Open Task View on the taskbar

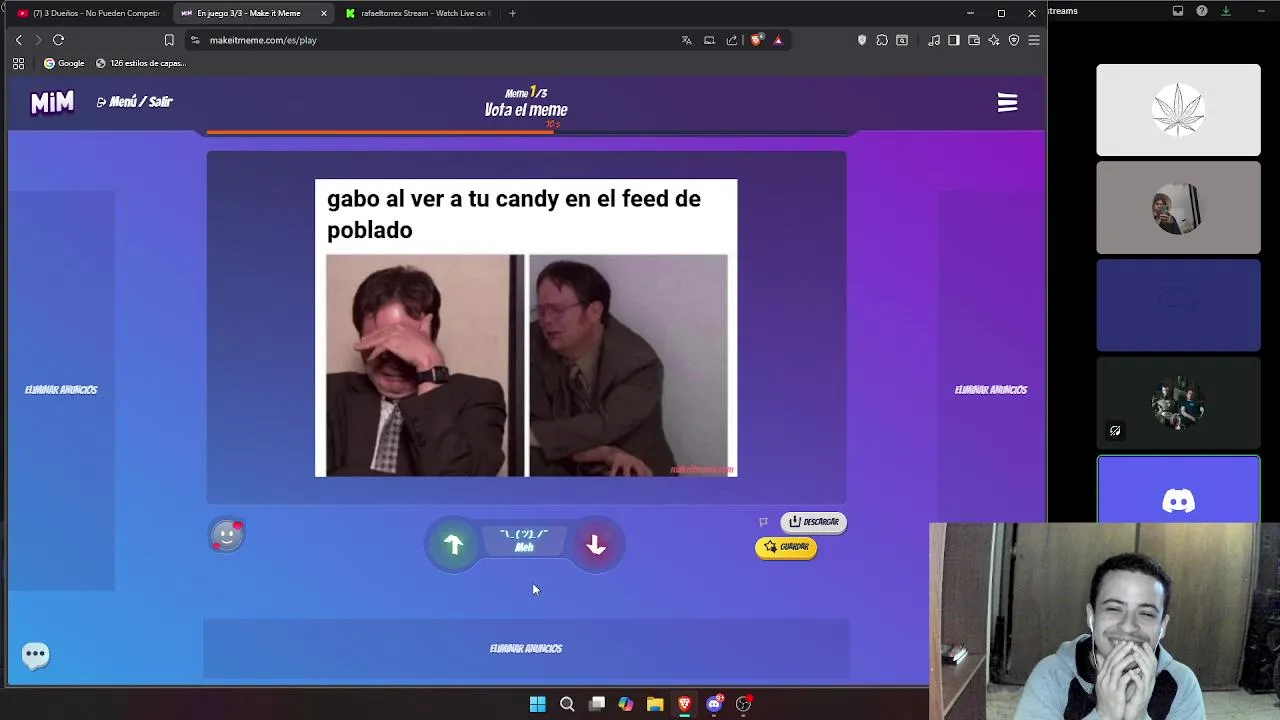point(597,704)
